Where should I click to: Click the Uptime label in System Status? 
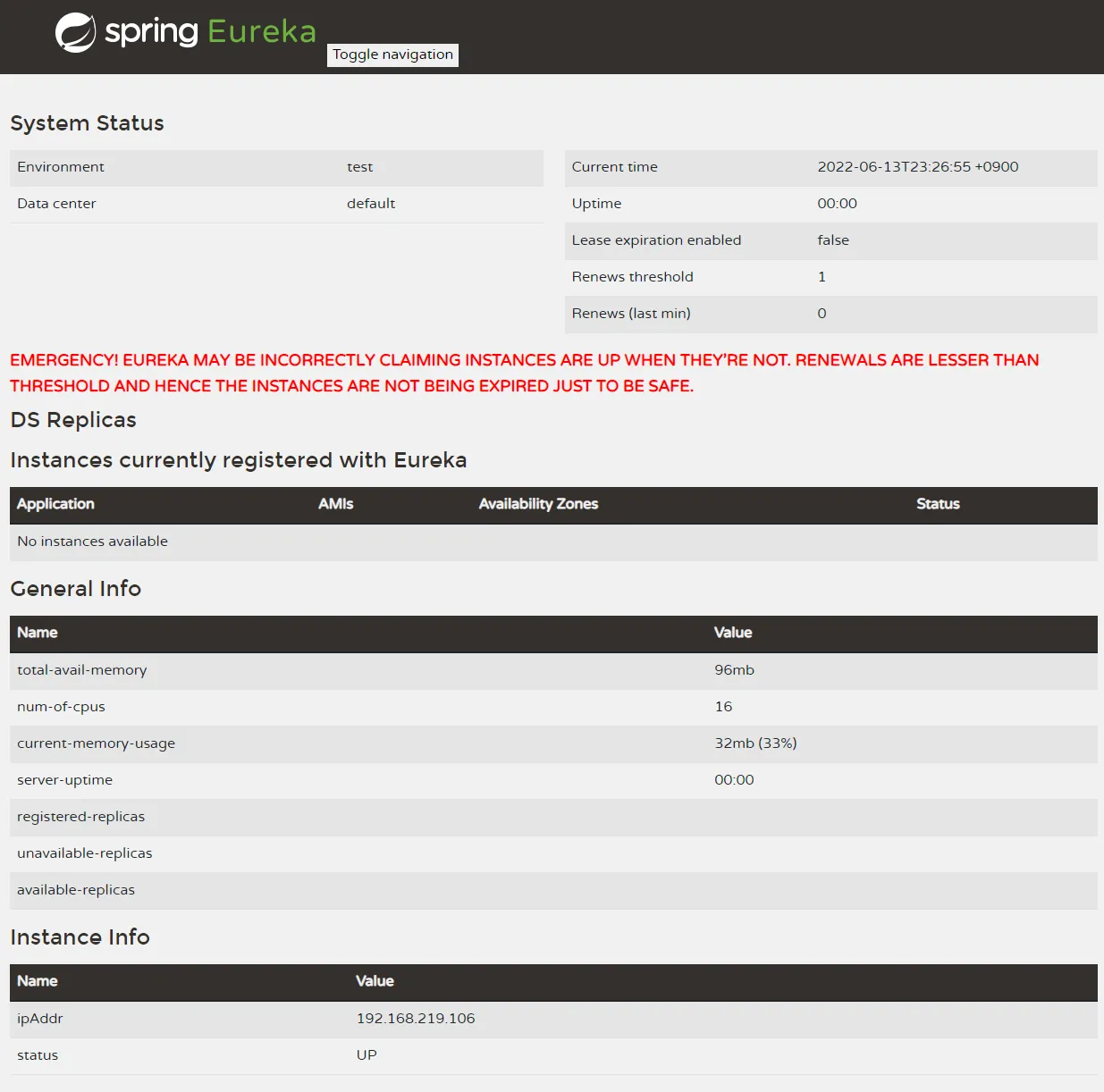596,204
